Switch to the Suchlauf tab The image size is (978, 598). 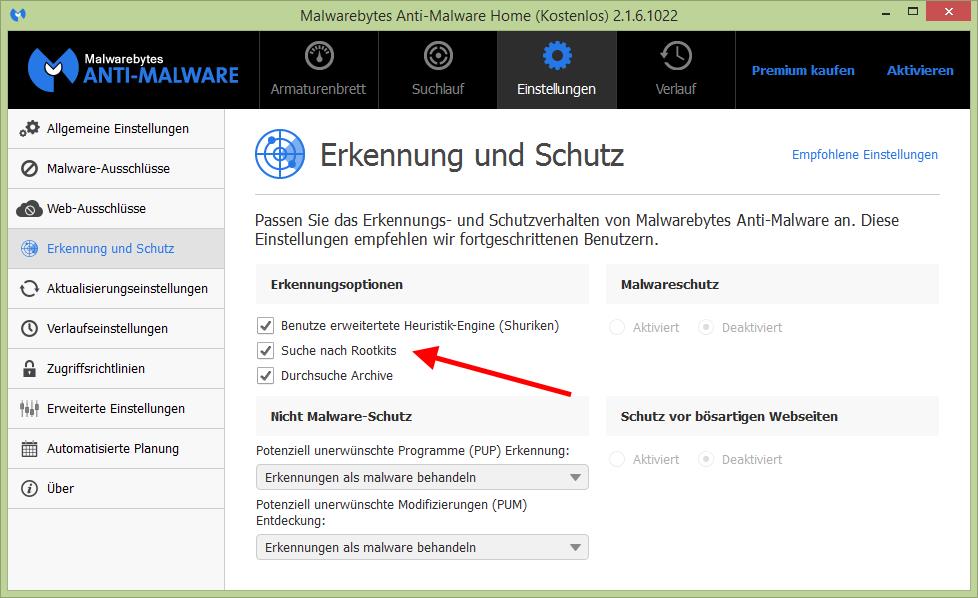point(438,70)
